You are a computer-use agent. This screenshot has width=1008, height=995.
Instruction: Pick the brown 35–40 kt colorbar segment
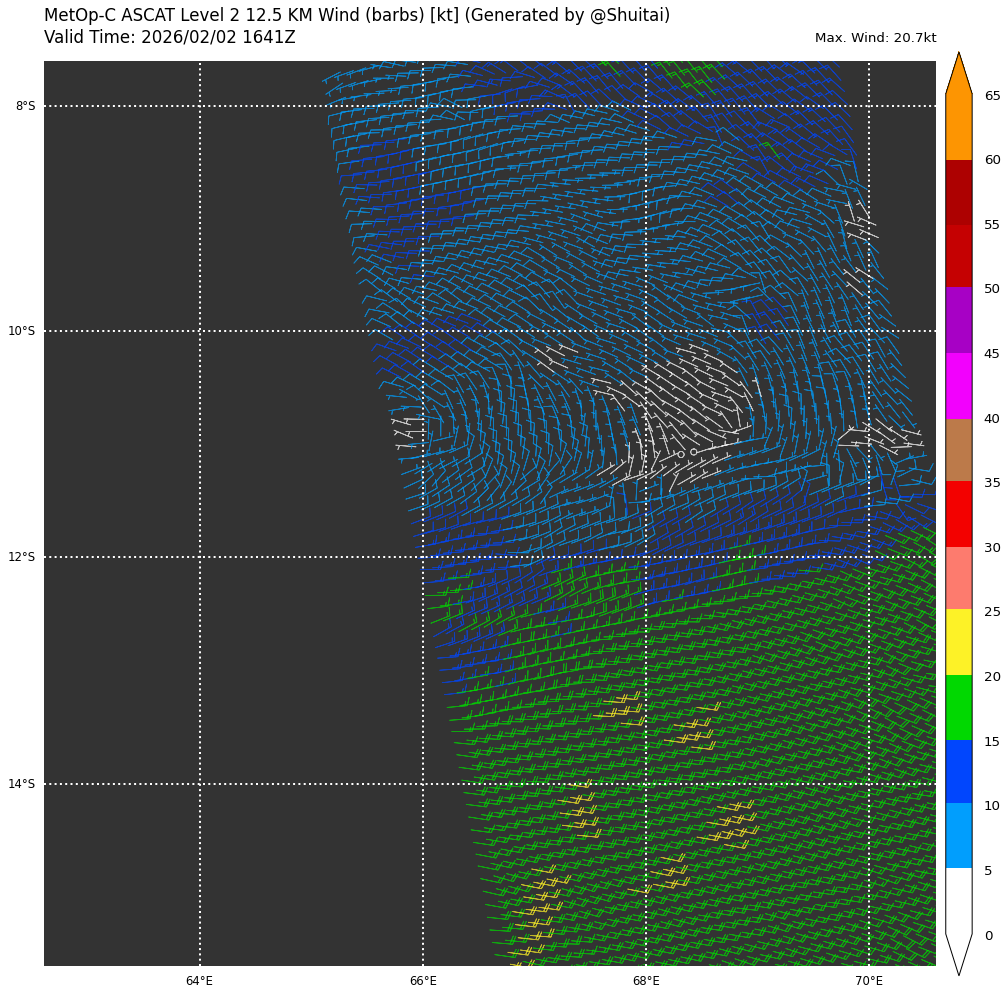click(x=958, y=450)
